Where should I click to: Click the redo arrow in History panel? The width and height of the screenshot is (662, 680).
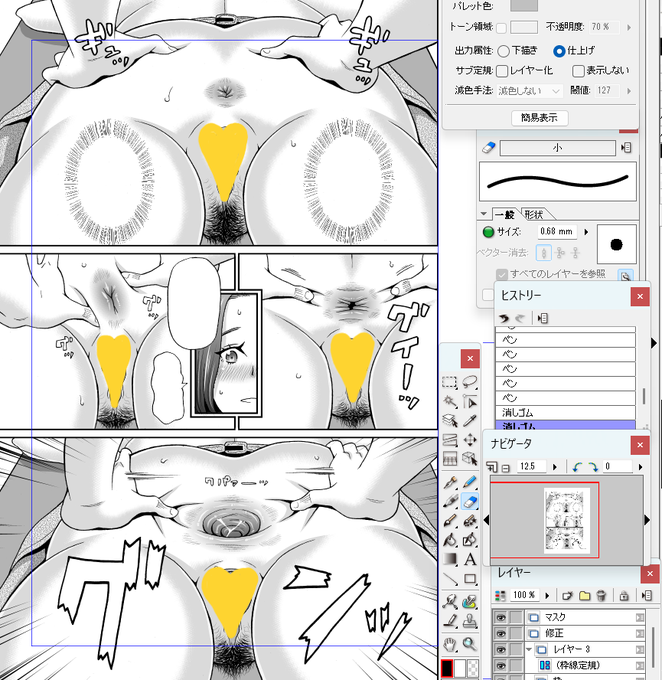[519, 318]
